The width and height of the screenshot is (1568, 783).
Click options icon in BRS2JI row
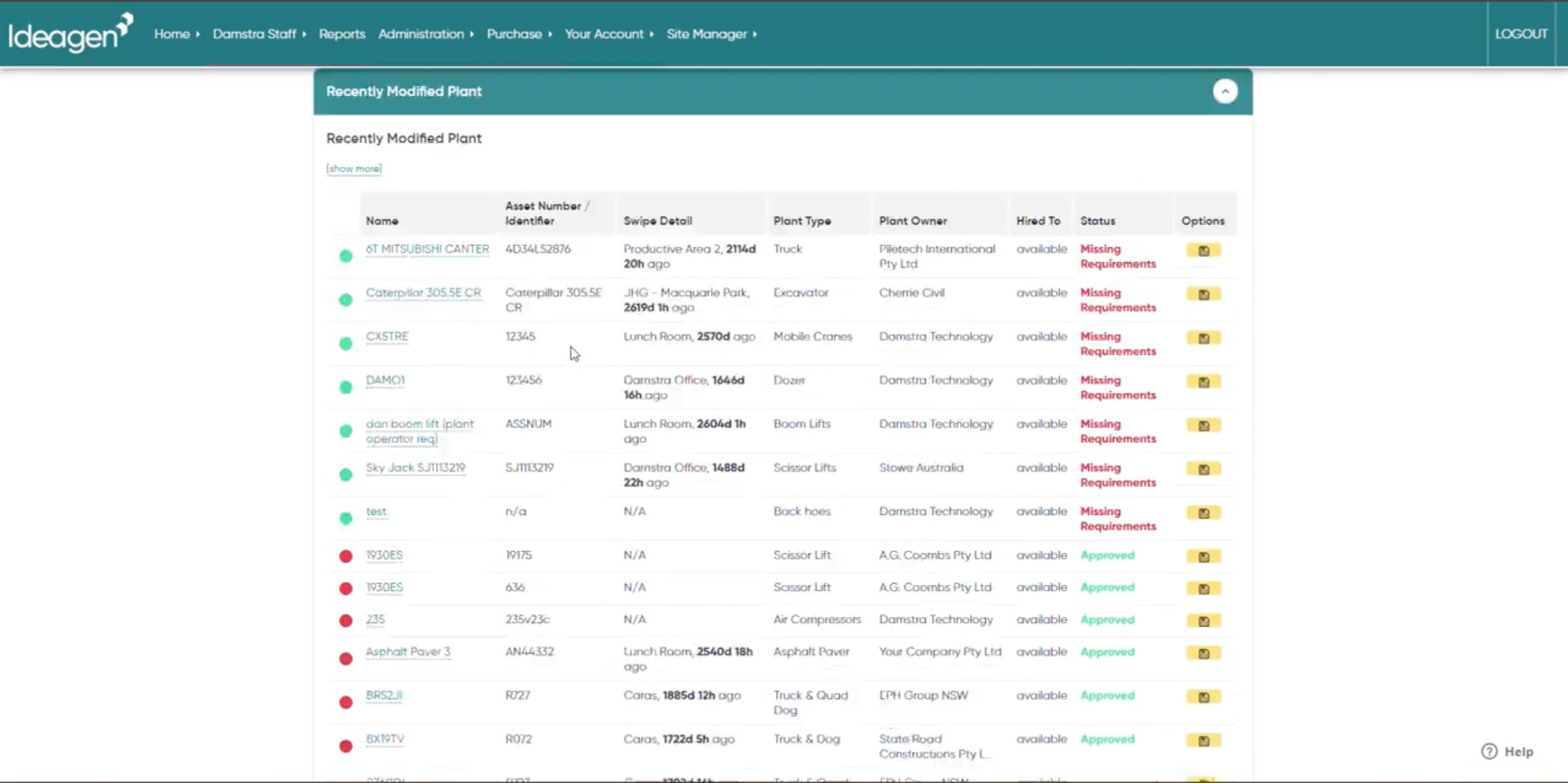pyautogui.click(x=1203, y=697)
